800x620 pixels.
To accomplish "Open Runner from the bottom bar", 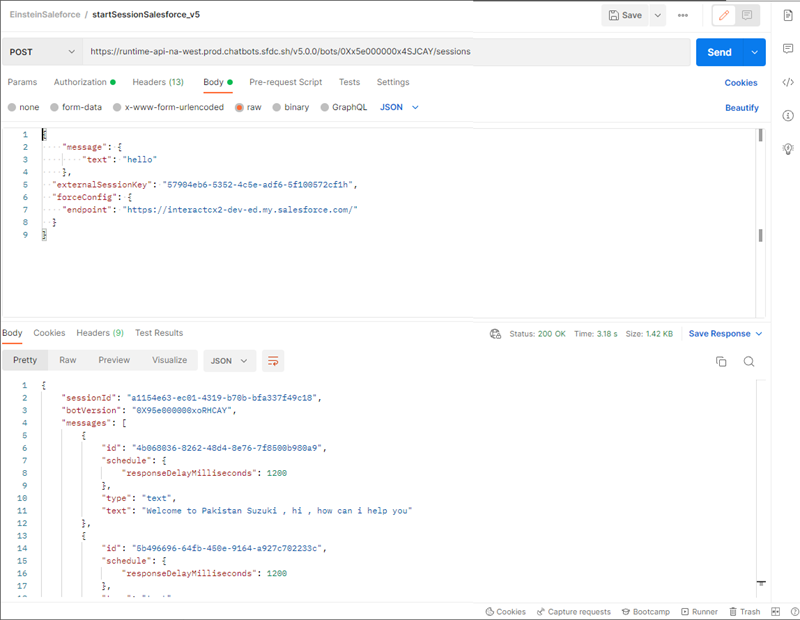I will [x=699, y=611].
